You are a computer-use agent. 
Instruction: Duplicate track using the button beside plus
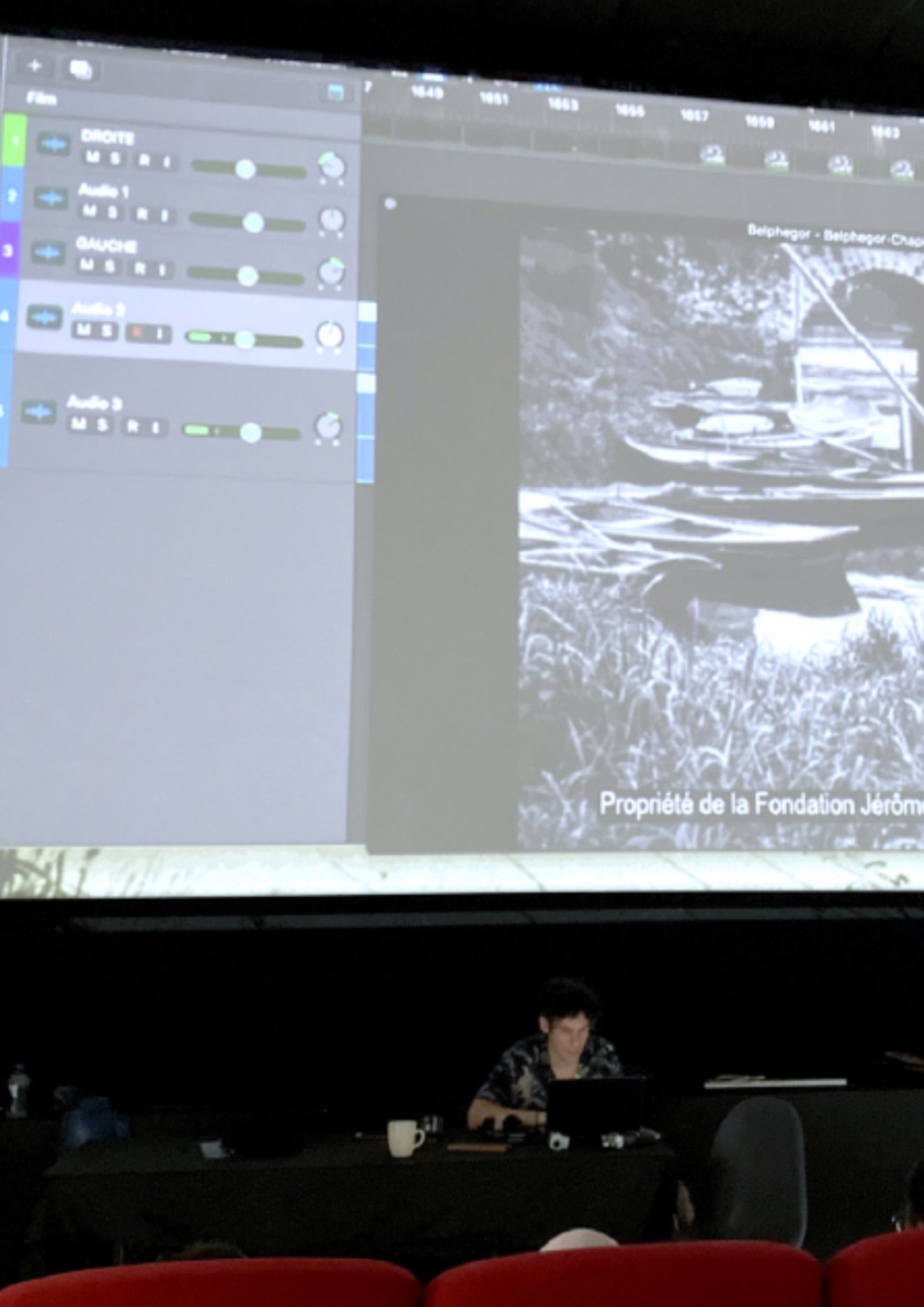point(80,69)
